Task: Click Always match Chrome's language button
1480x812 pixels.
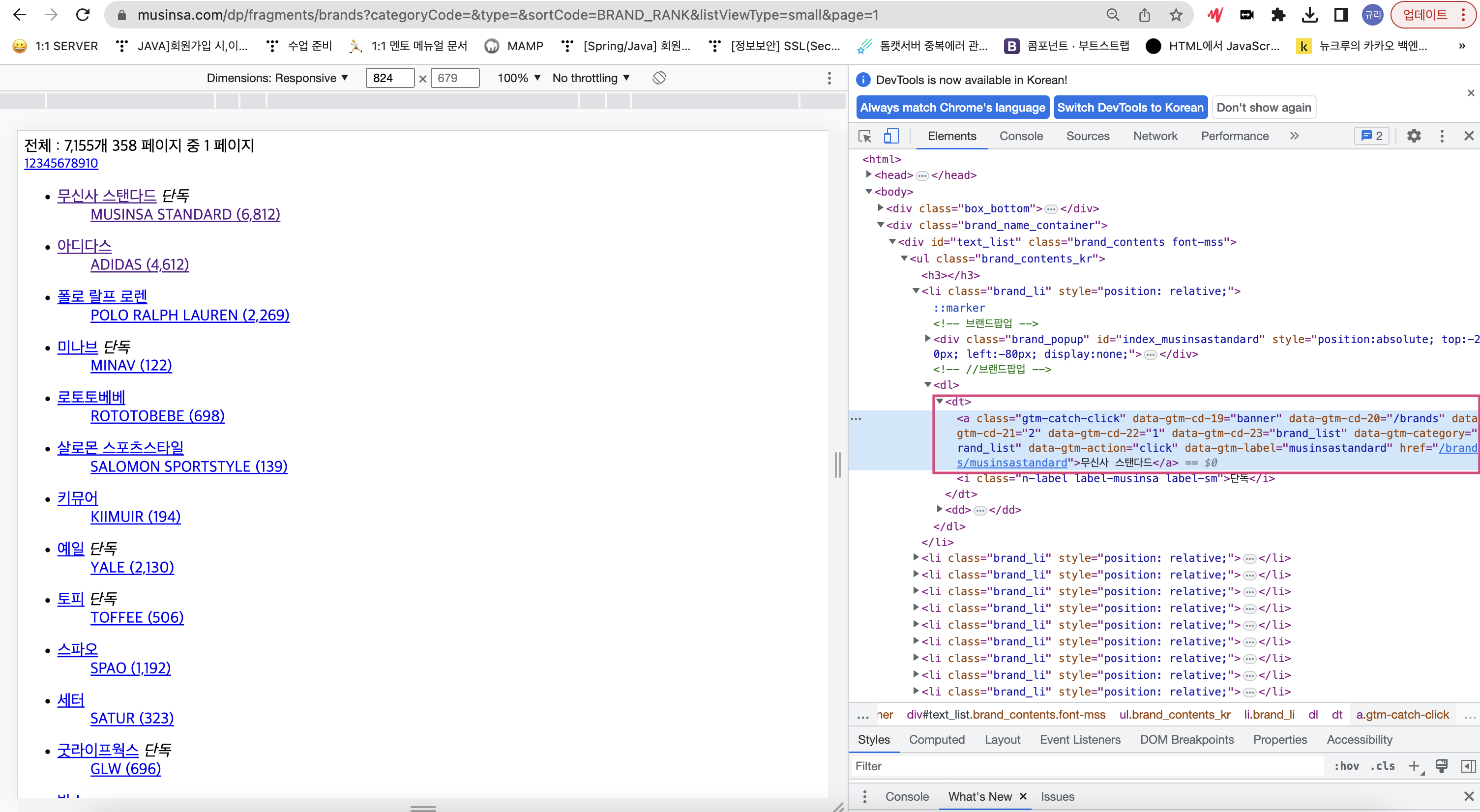Action: click(x=952, y=107)
